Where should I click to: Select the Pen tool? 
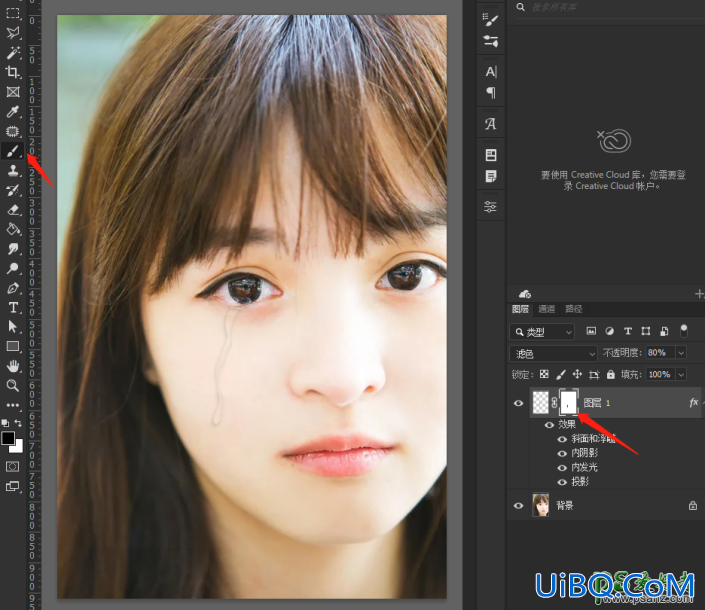13,288
